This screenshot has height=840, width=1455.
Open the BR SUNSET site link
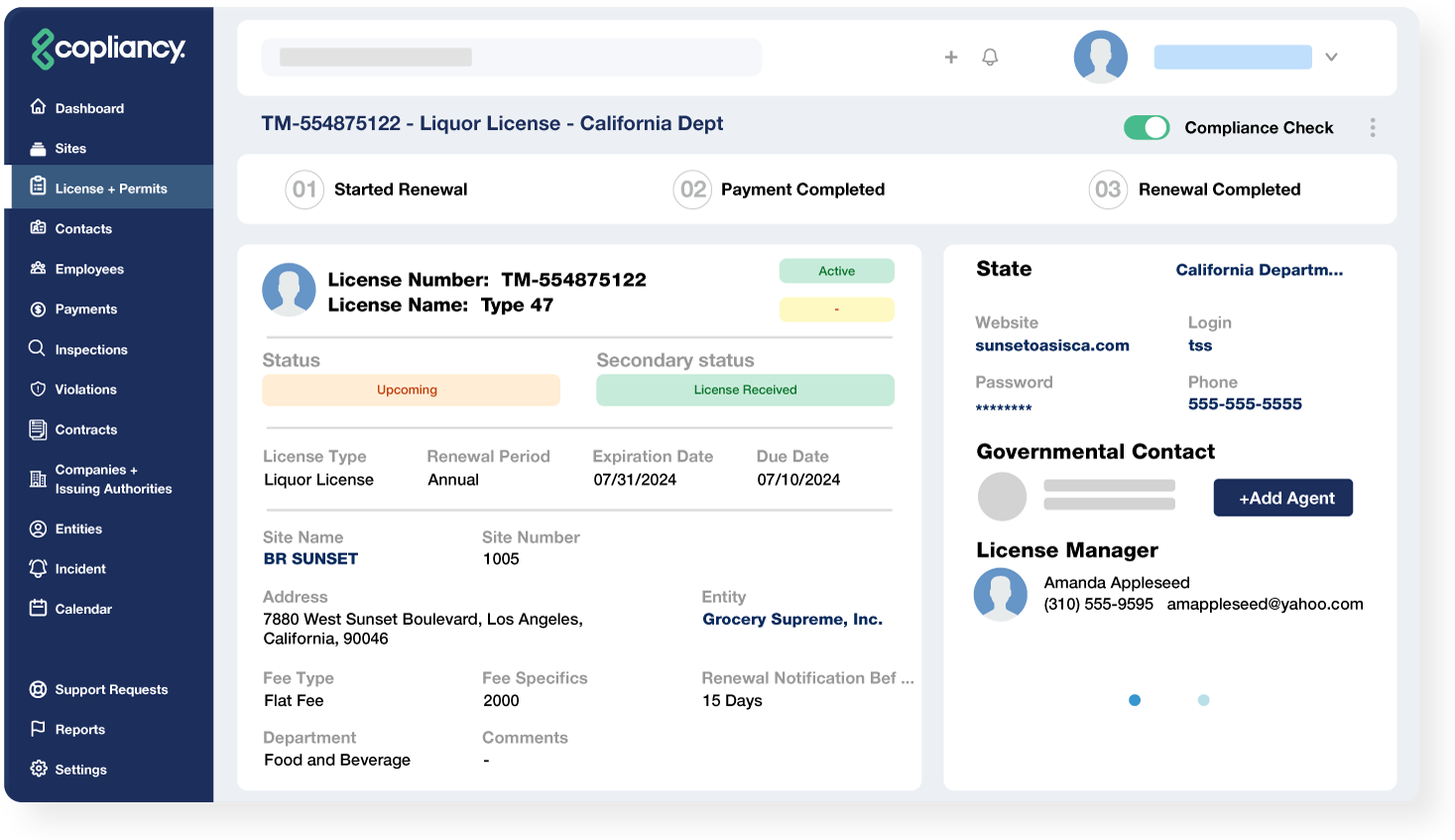point(310,558)
